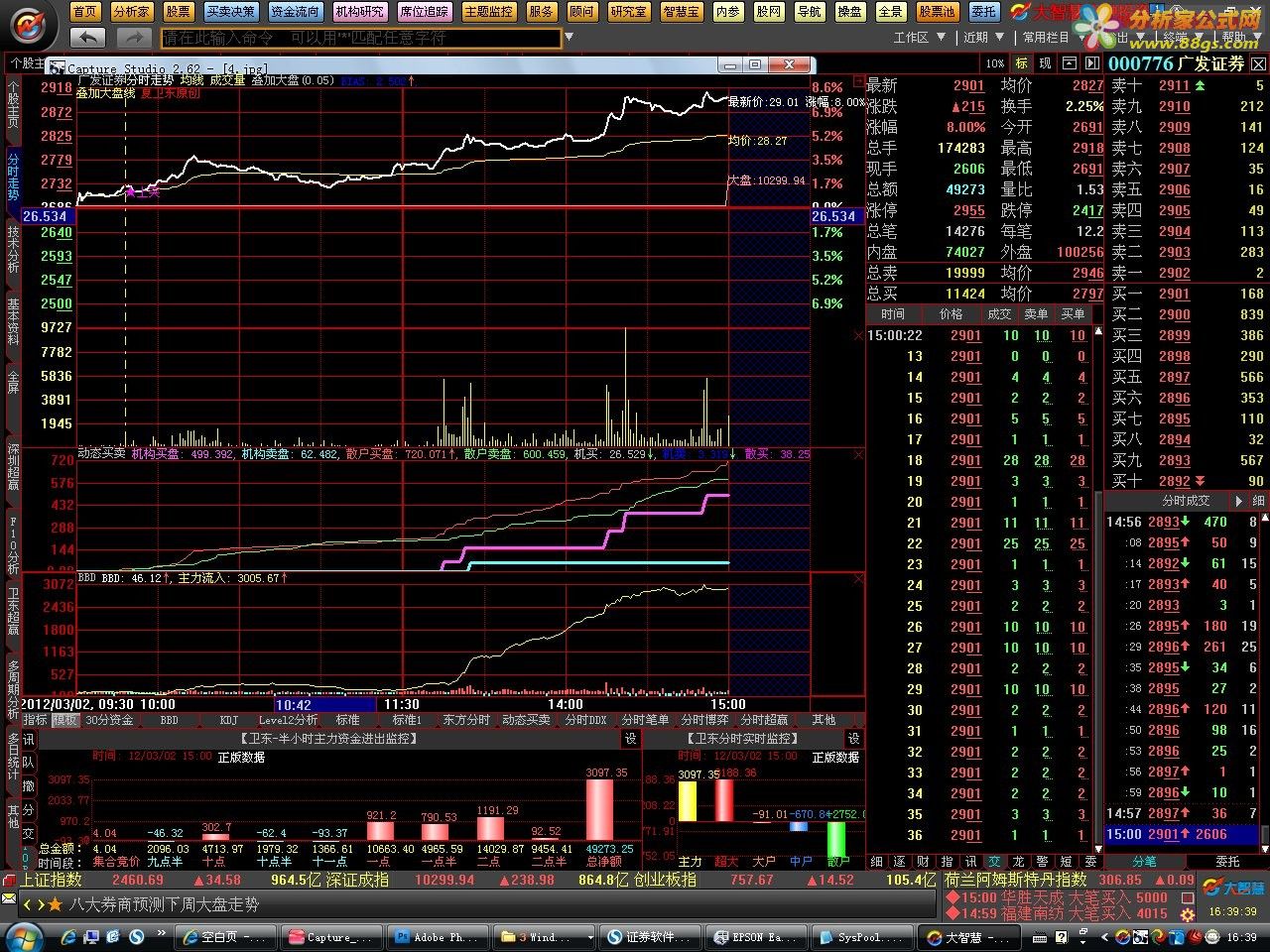Viewport: 1270px width, 952px height.
Task: Click the 成交 column header
Action: pyautogui.click(x=998, y=314)
